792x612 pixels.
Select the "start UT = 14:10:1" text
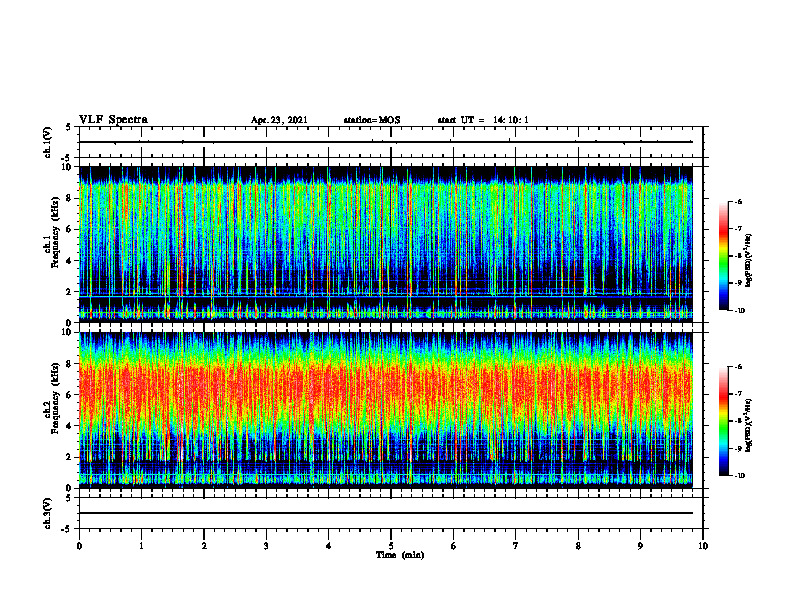point(483,120)
